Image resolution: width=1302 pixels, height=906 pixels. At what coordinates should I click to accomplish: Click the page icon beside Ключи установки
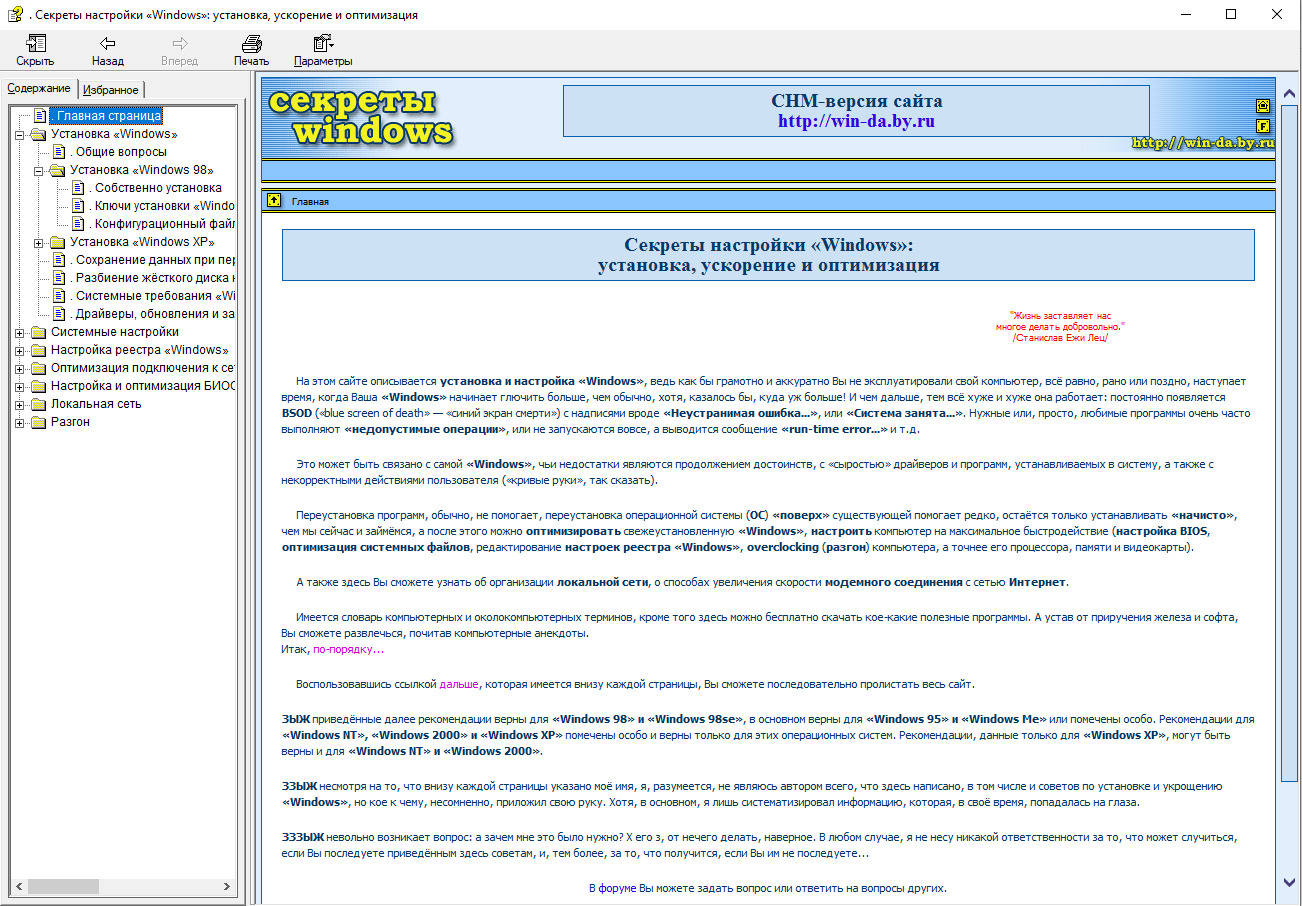(x=78, y=206)
